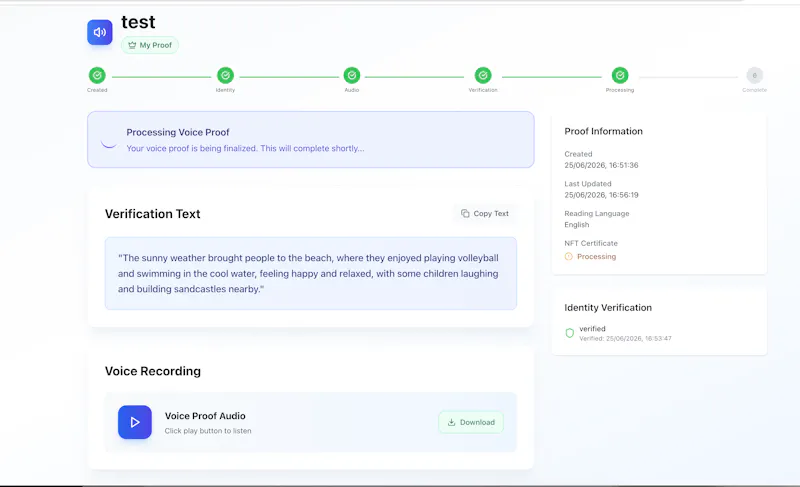Click the Voice Proof Audio title
Image resolution: width=800 pixels, height=487 pixels.
(205, 416)
